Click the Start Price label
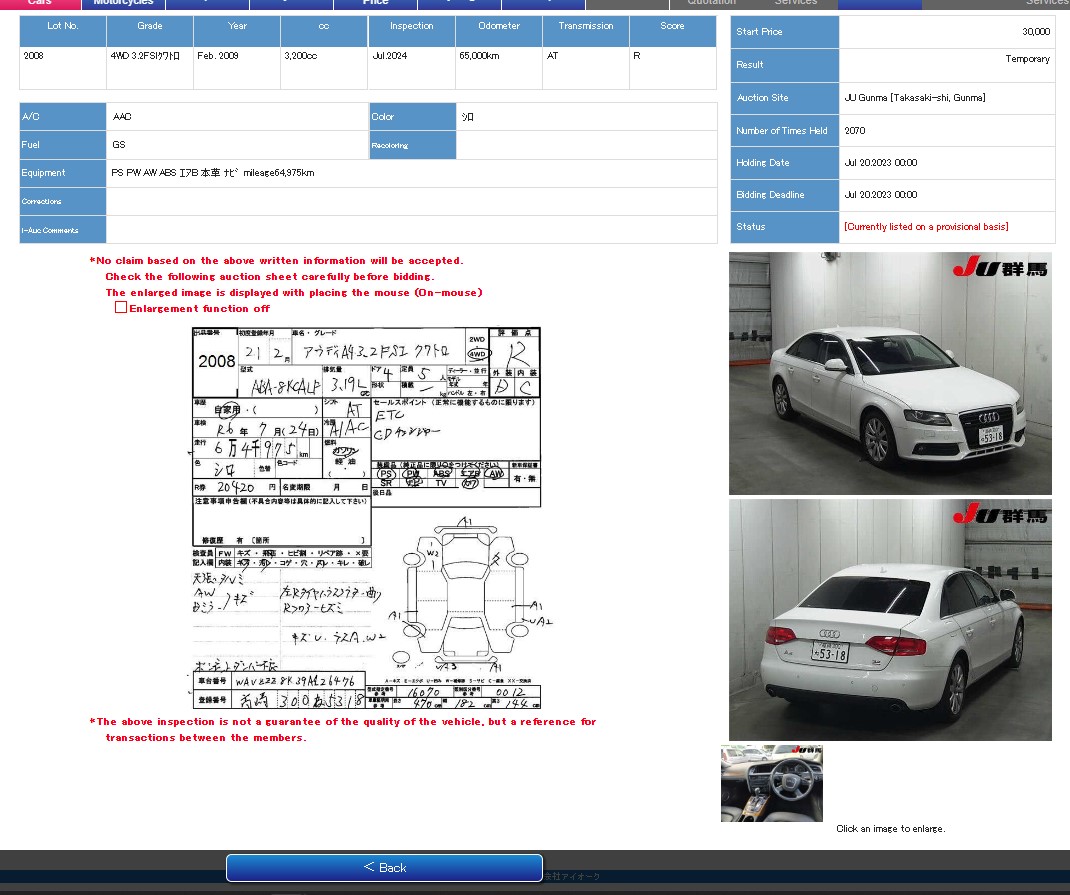 point(785,31)
